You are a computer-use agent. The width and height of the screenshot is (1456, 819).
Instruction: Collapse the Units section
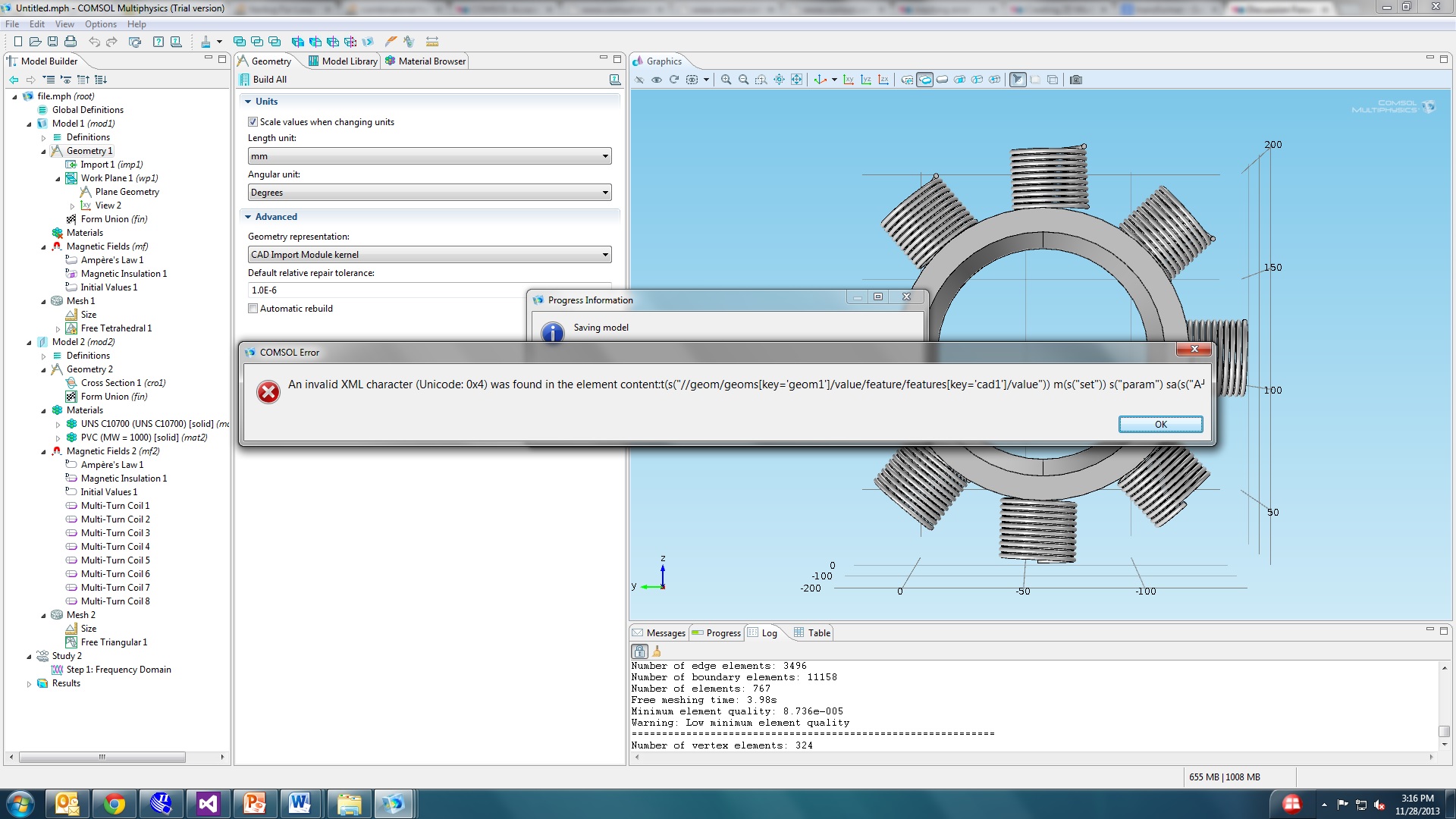[x=248, y=102]
